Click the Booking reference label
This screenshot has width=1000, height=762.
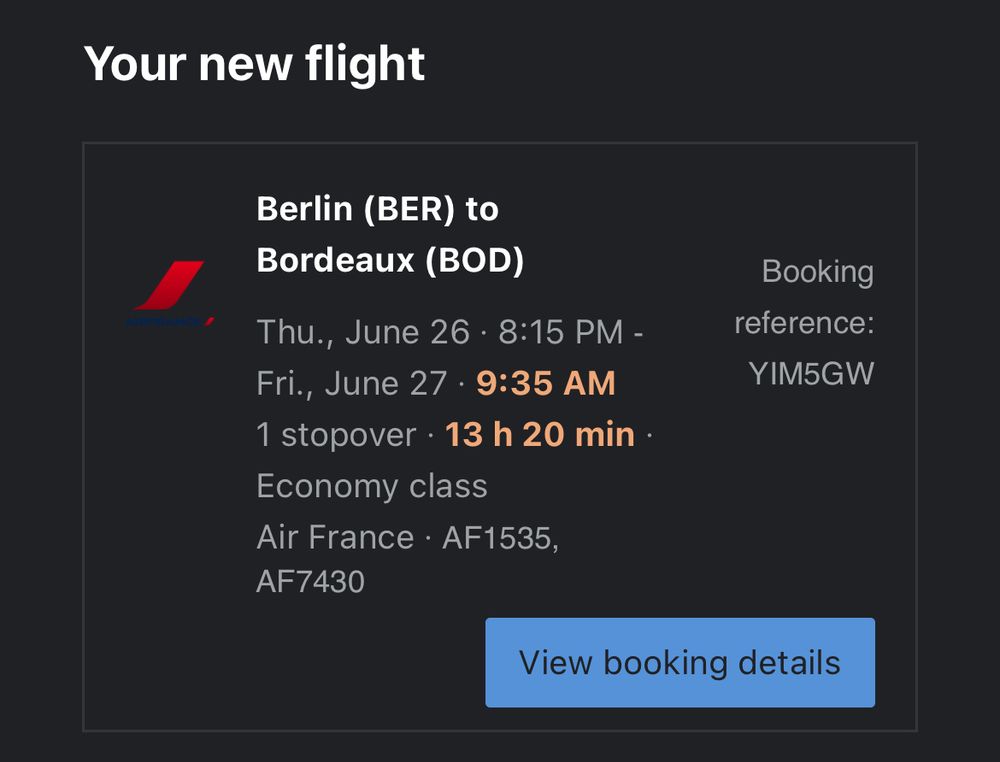[804, 297]
